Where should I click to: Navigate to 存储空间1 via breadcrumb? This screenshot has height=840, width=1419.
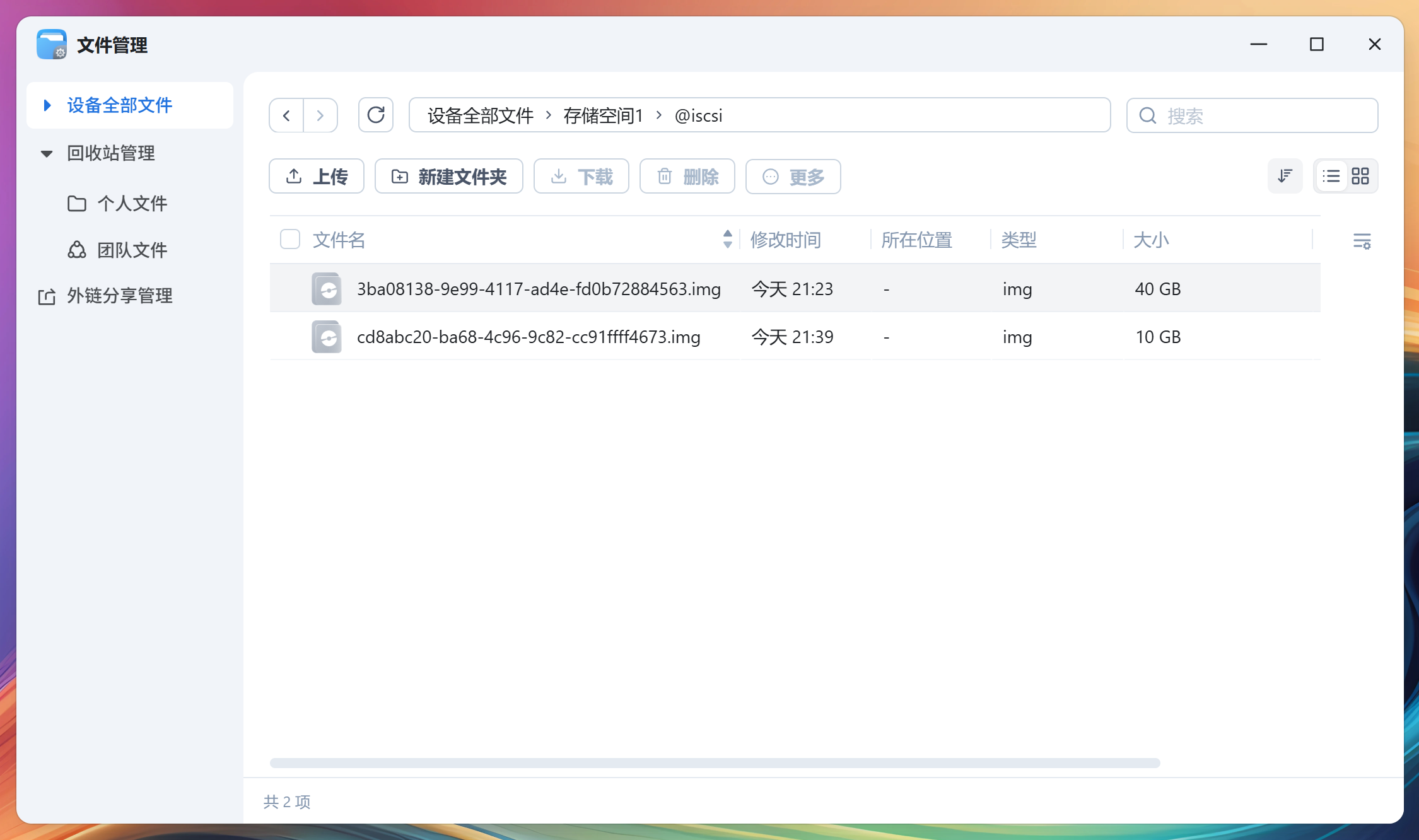pyautogui.click(x=603, y=115)
